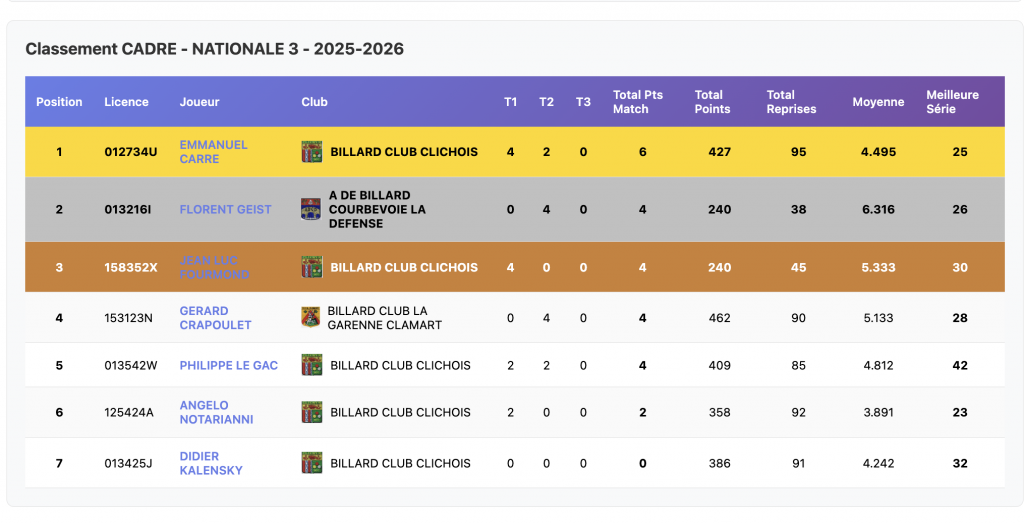Click club logo in Philippe Le Gac row

point(312,365)
